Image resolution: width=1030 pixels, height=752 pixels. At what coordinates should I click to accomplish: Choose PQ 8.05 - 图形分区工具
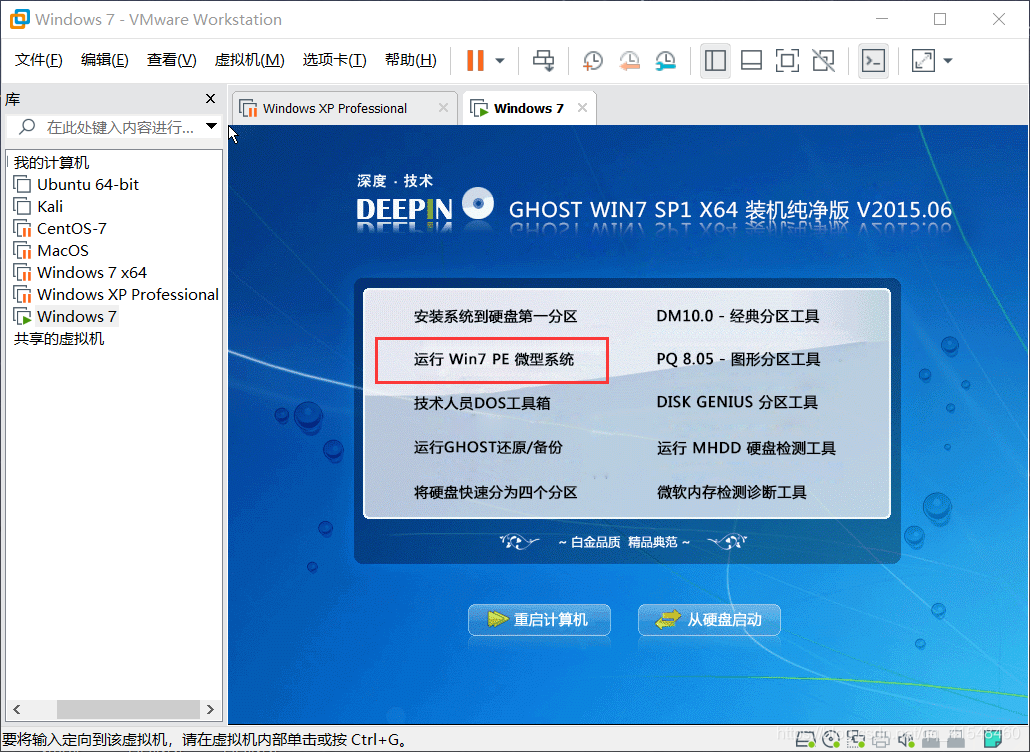pyautogui.click(x=738, y=359)
